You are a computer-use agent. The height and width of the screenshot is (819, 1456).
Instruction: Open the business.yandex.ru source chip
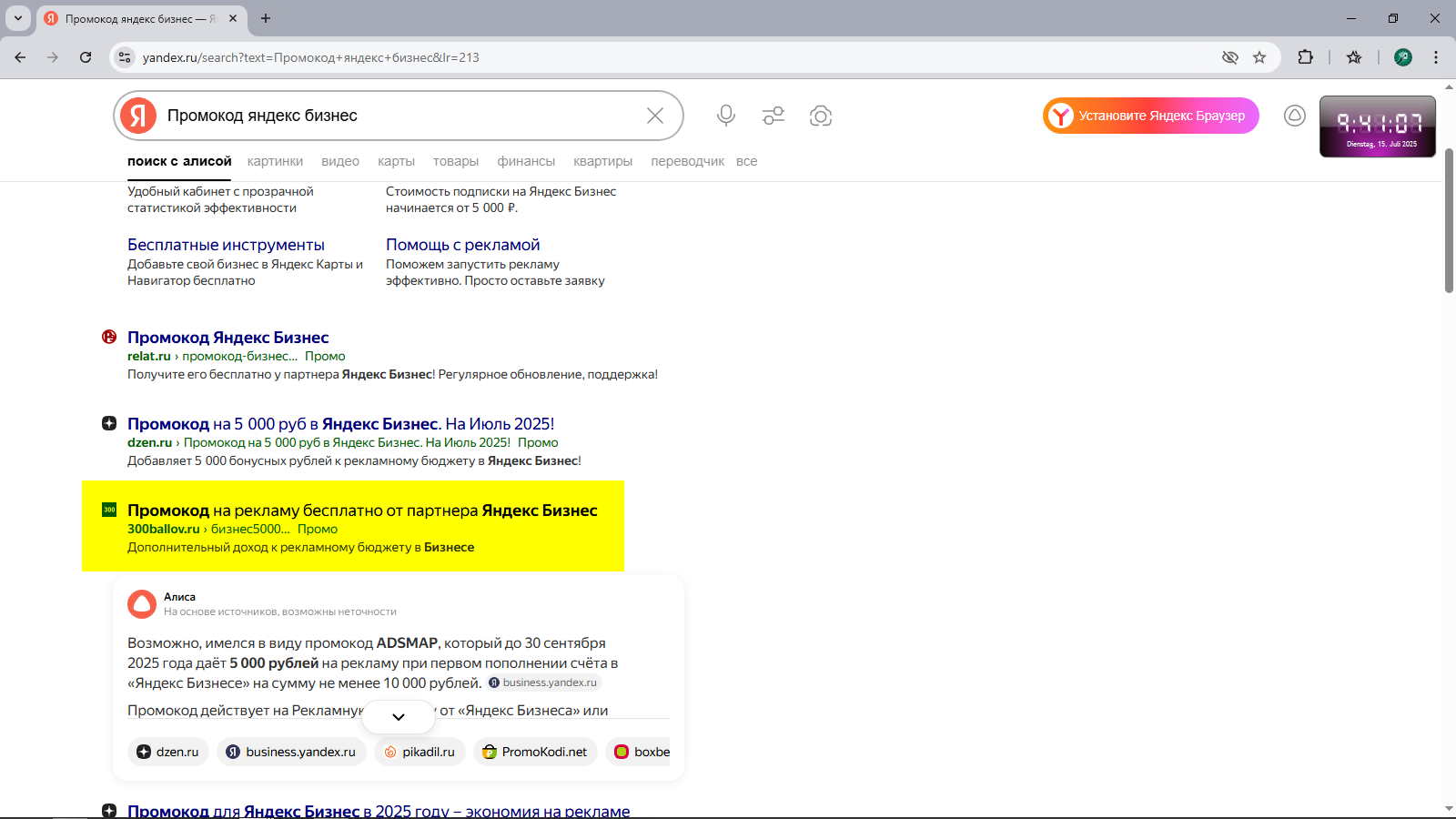coord(291,752)
